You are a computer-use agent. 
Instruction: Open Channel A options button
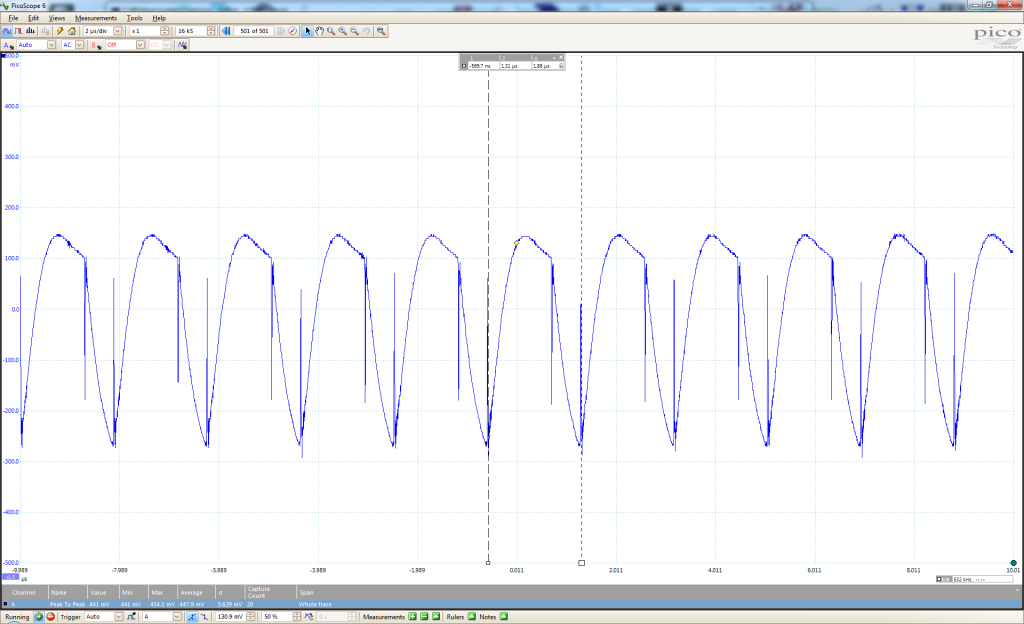[8, 45]
